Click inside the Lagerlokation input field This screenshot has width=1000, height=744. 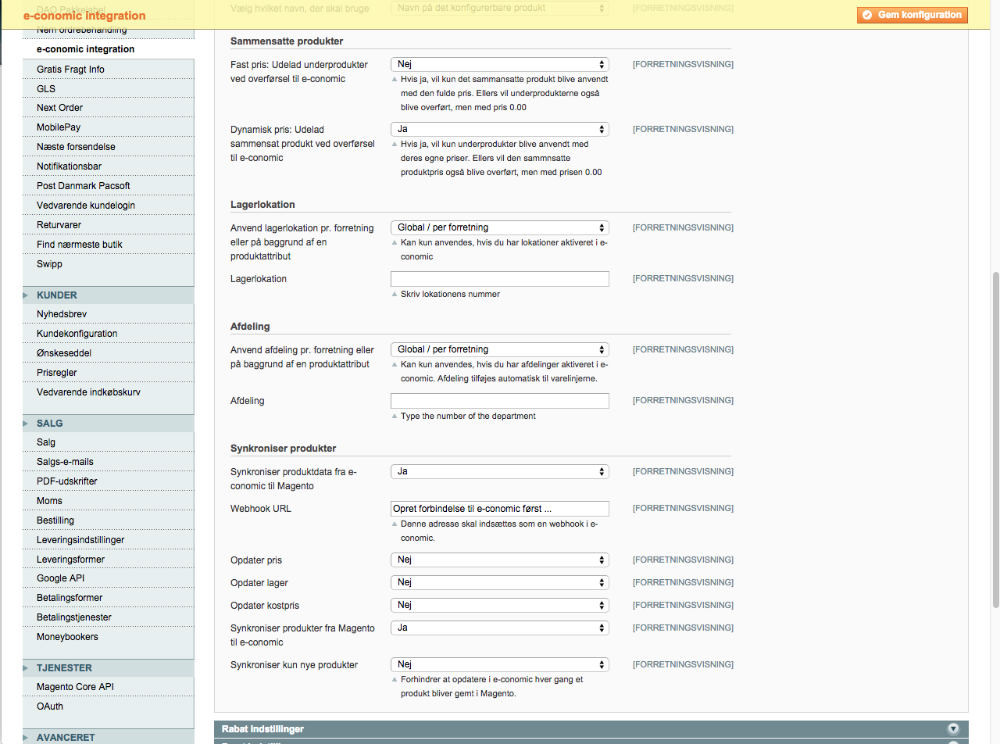coord(497,278)
